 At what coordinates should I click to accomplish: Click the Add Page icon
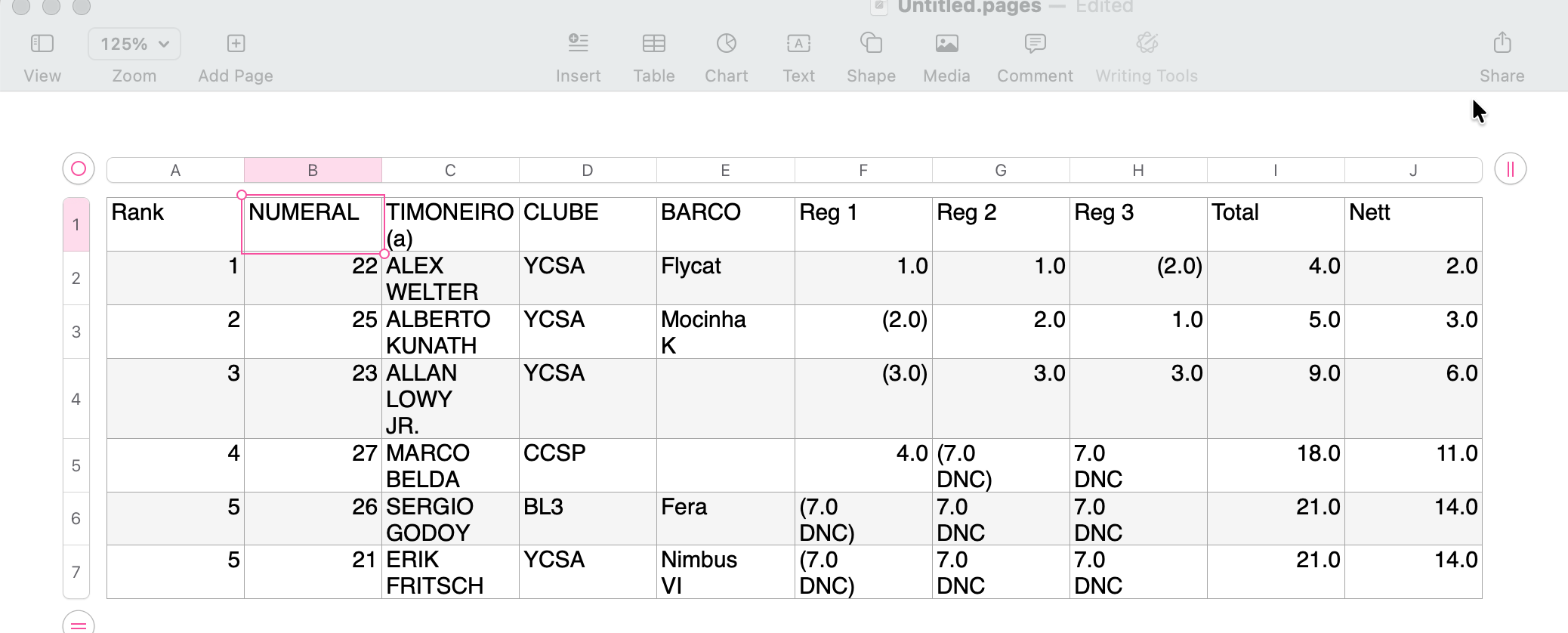(x=236, y=44)
